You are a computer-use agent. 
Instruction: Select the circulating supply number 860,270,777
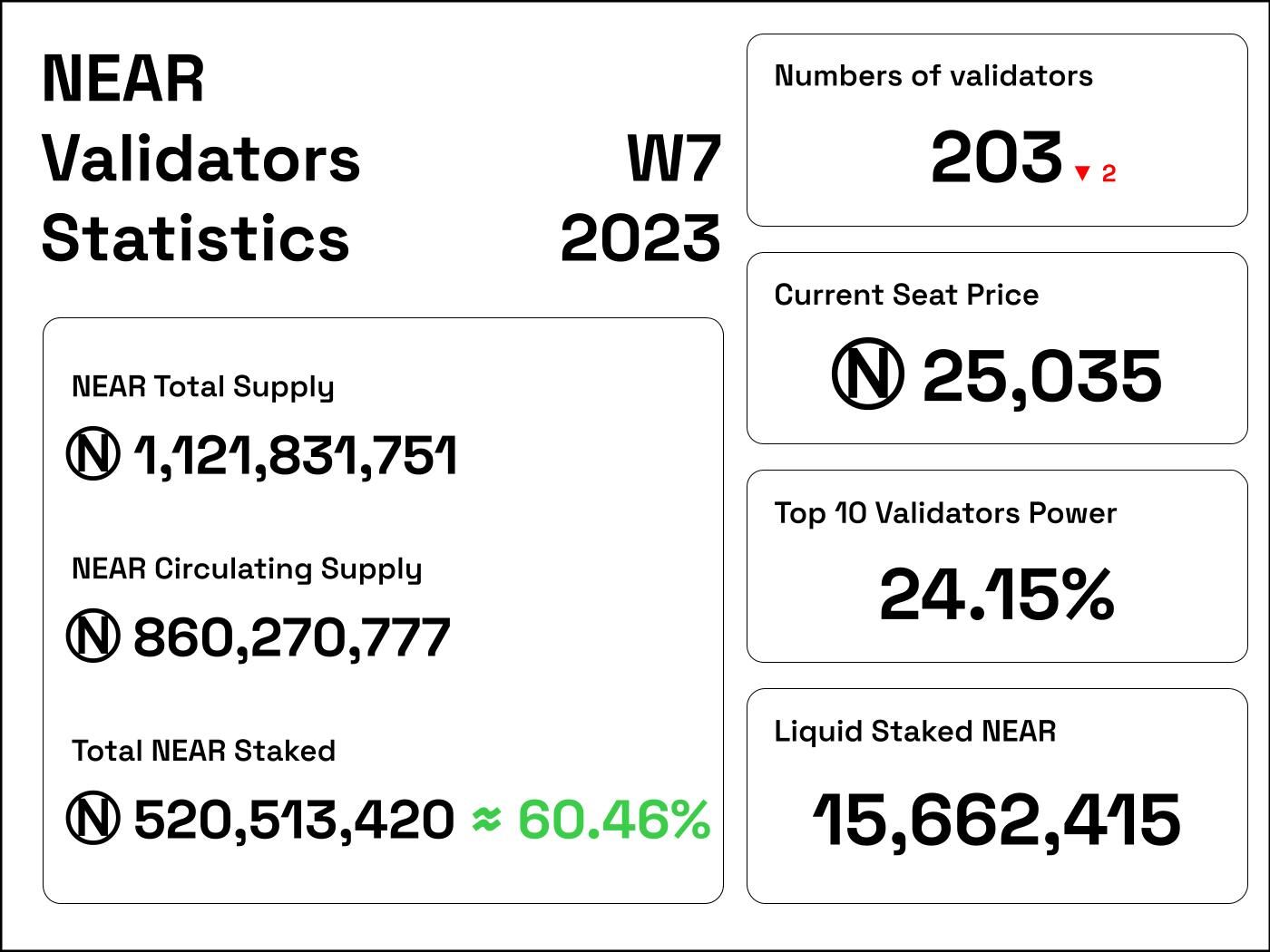tap(291, 637)
